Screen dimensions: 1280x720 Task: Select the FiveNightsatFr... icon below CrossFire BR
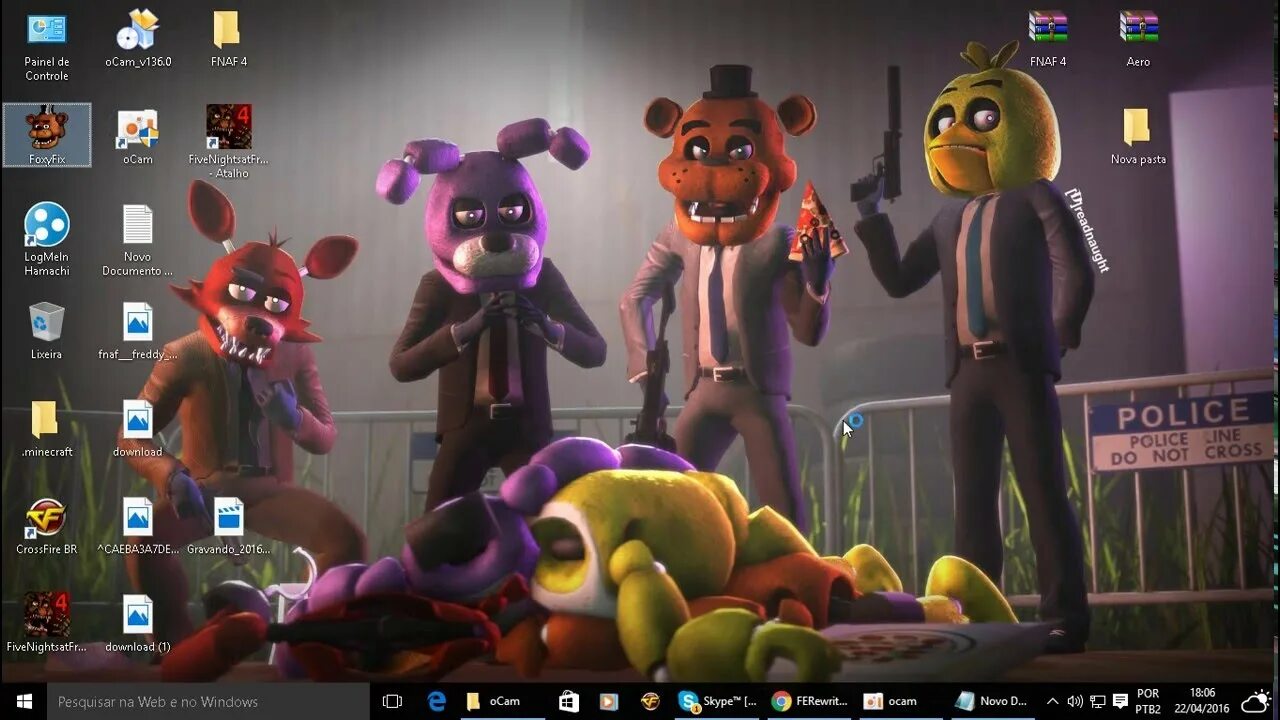tap(46, 623)
